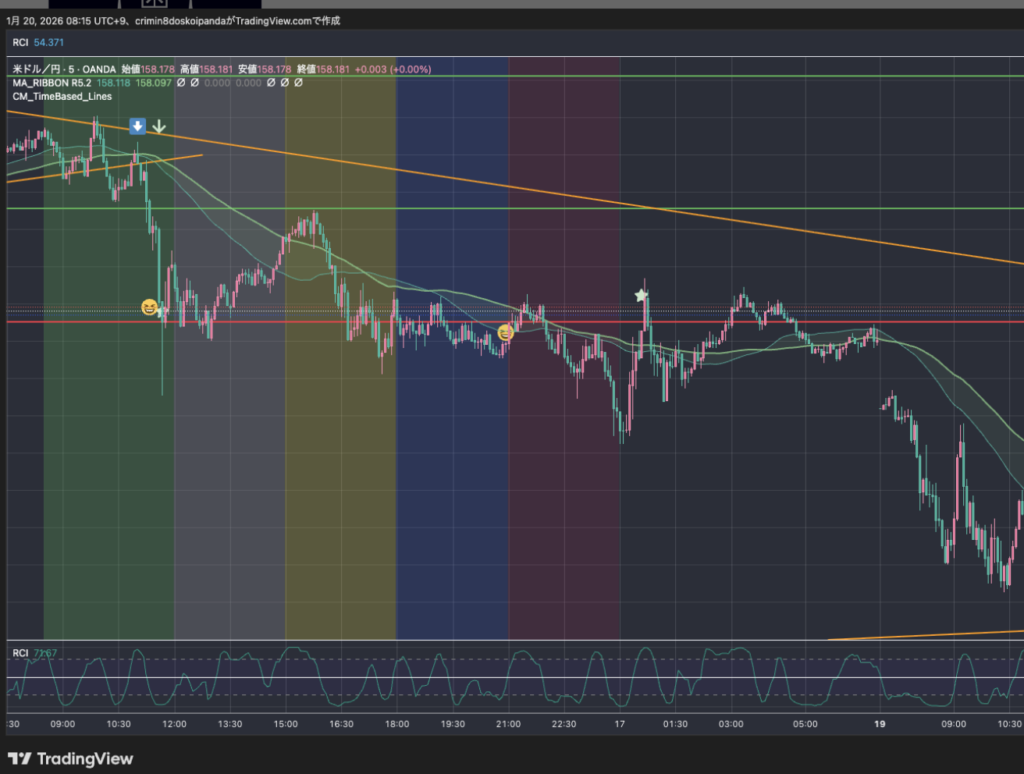Select the smiling emoji near the 21:00 candle

coord(506,332)
